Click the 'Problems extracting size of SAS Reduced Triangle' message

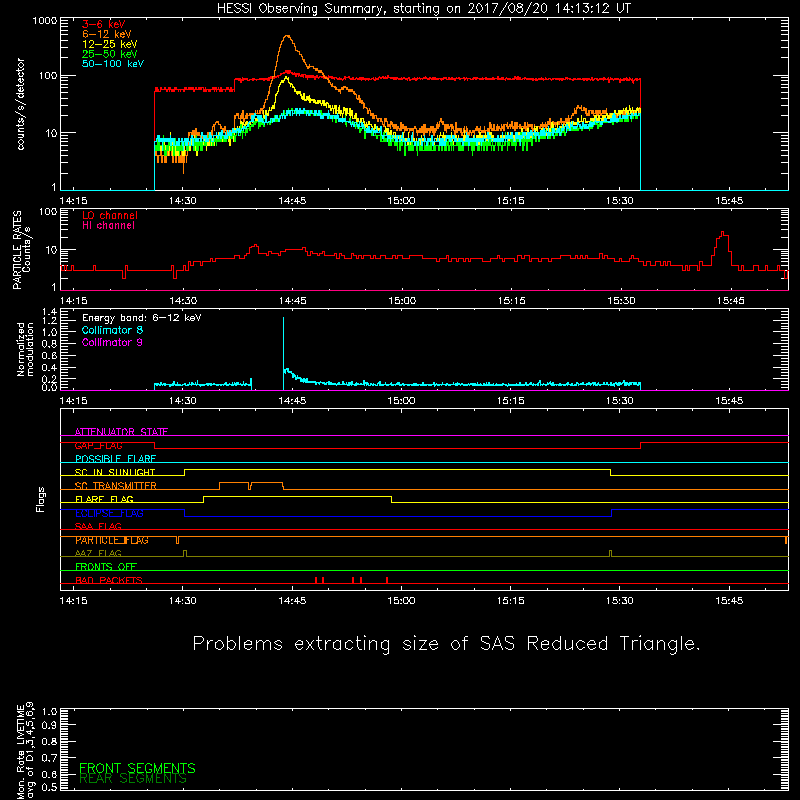pyautogui.click(x=446, y=644)
